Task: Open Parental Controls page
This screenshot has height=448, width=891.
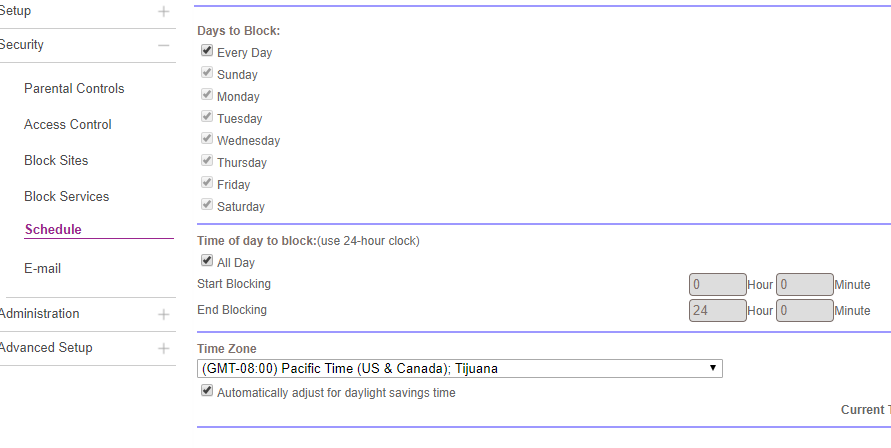Action: [x=74, y=89]
